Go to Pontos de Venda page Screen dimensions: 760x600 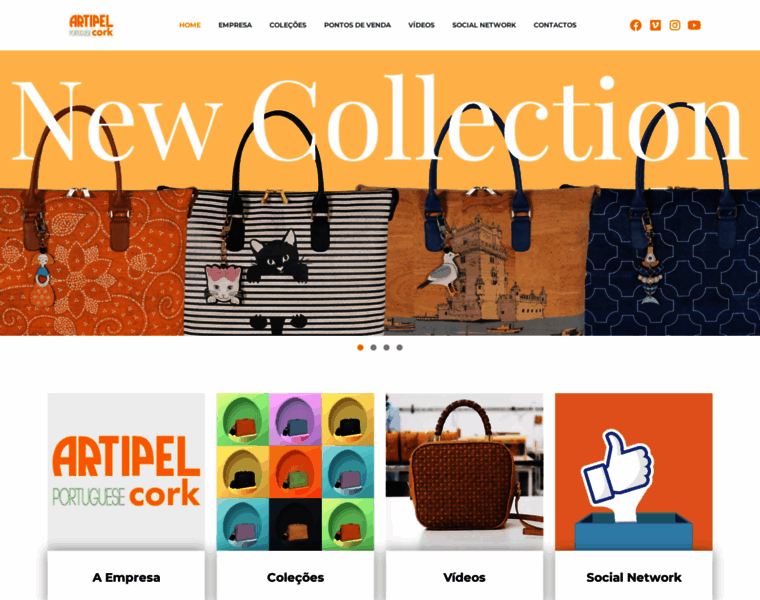pos(357,25)
